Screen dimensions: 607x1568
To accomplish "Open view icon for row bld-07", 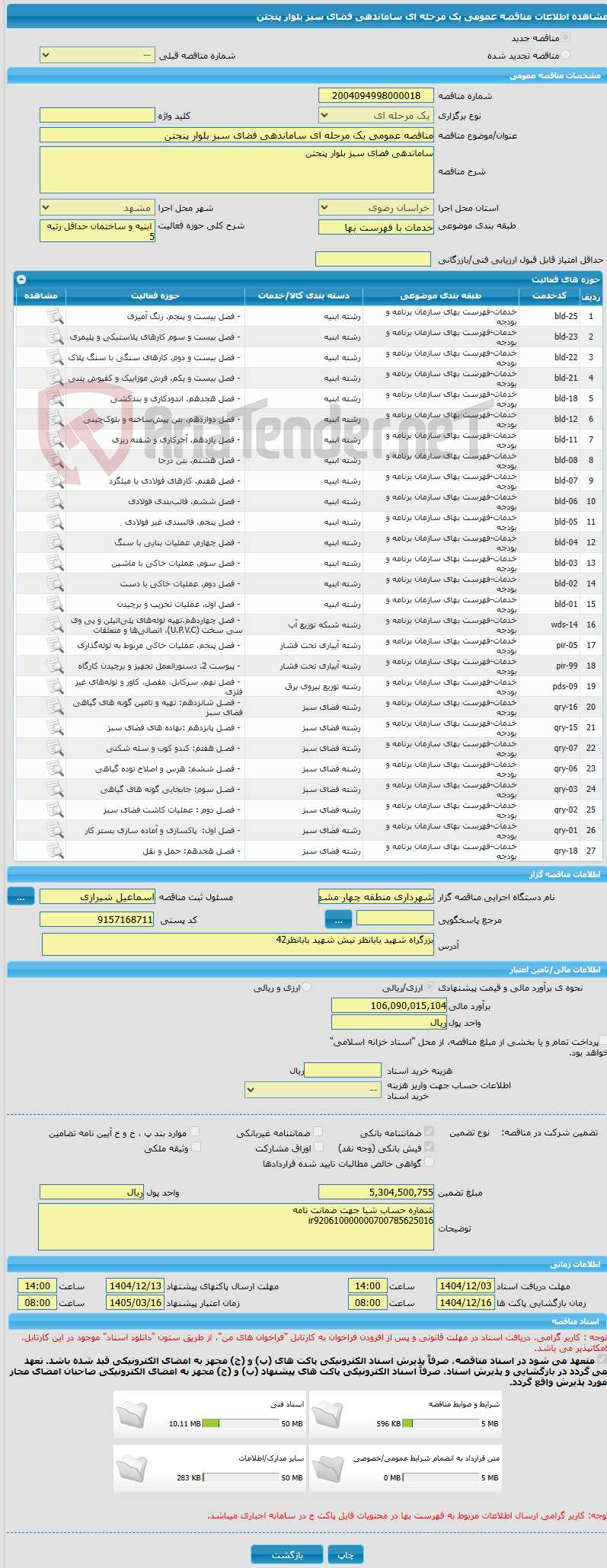I will point(55,481).
